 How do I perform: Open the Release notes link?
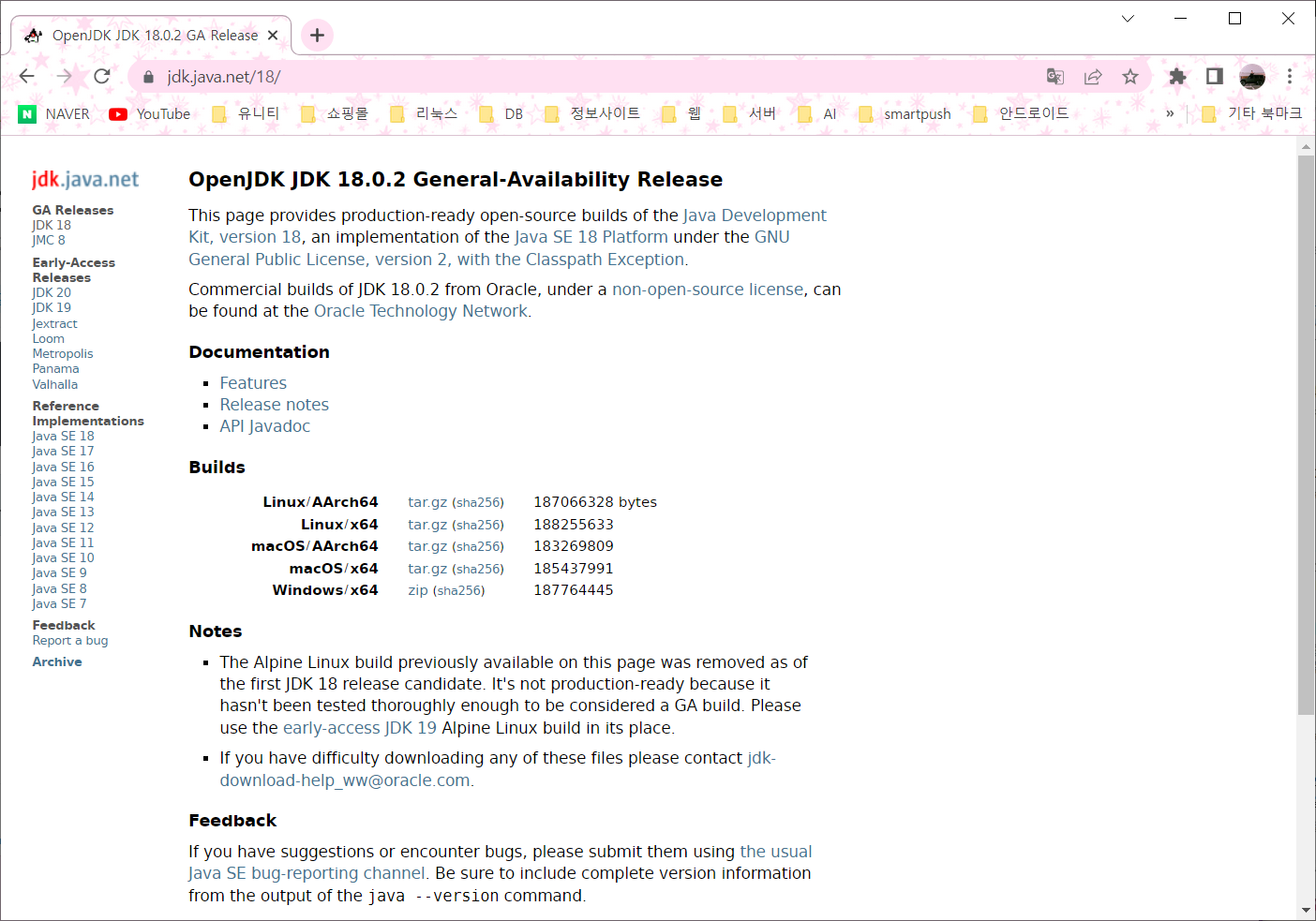tap(275, 405)
